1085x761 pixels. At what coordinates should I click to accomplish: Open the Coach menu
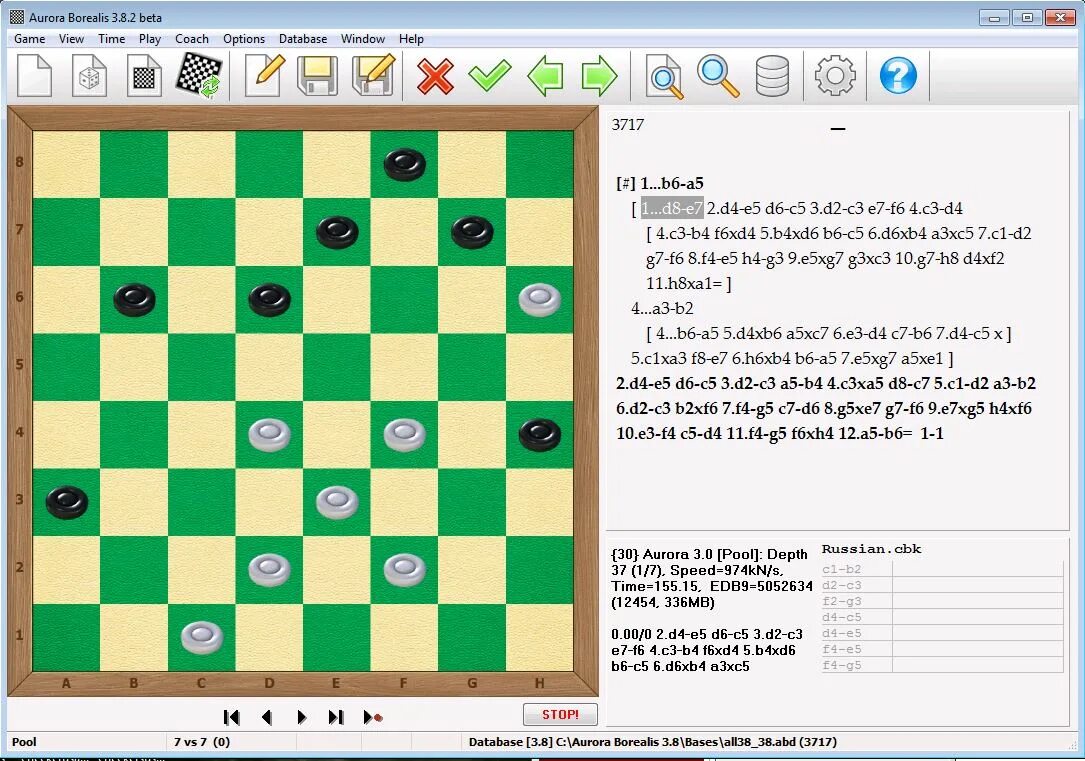(x=192, y=39)
